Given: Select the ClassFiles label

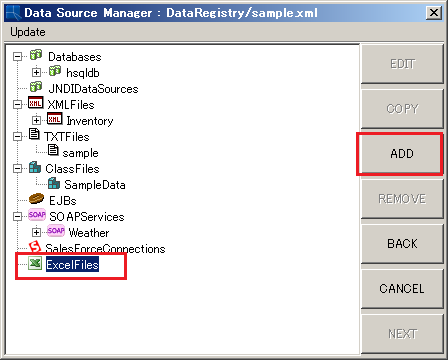Looking at the screenshot, I should [72, 169].
